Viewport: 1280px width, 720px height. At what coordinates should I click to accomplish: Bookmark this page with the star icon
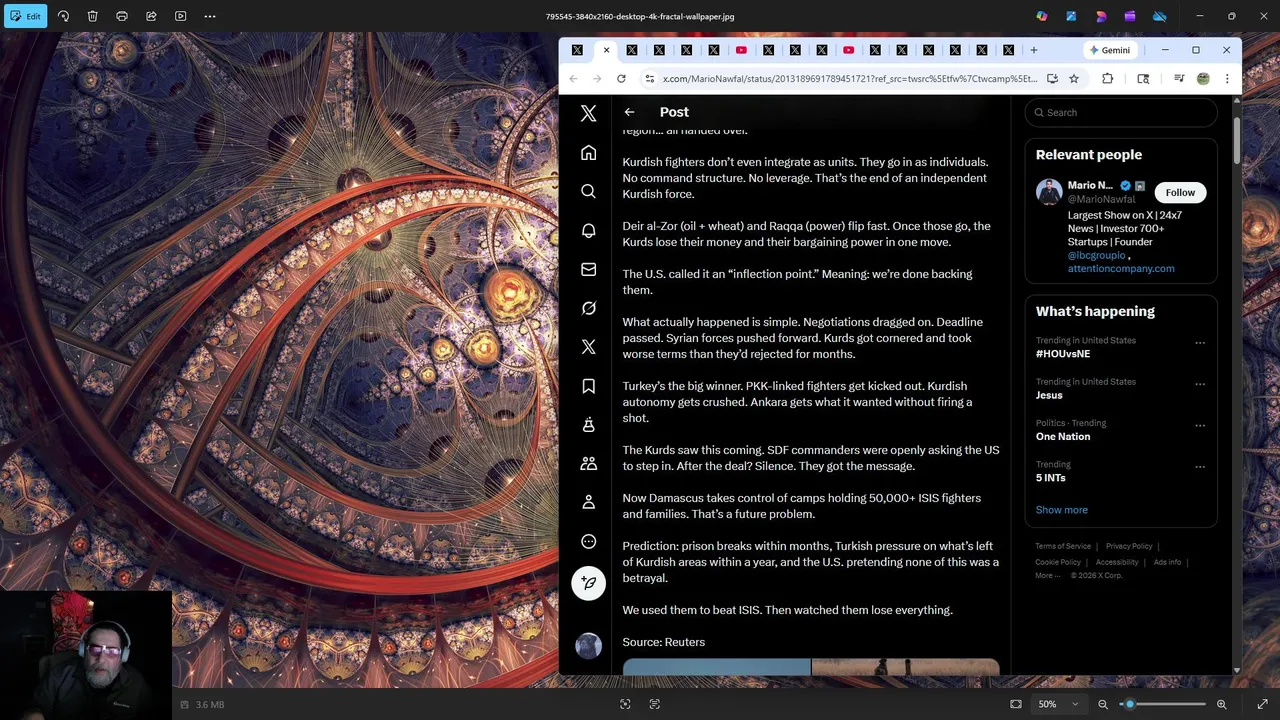pos(1074,78)
